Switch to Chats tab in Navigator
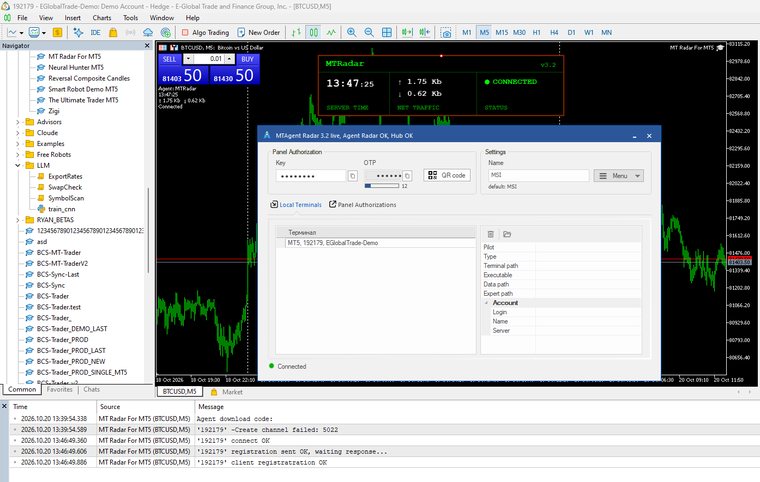760x482 pixels. point(91,389)
